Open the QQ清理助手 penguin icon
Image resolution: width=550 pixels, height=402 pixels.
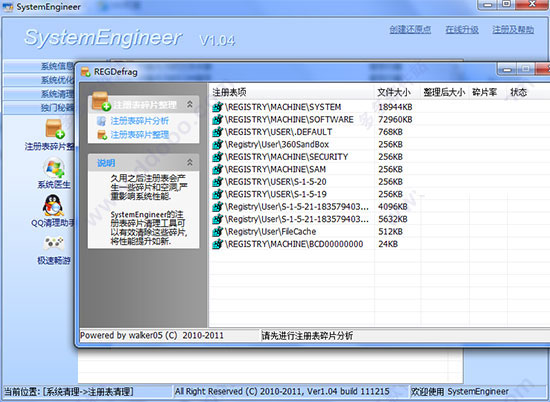point(53,205)
